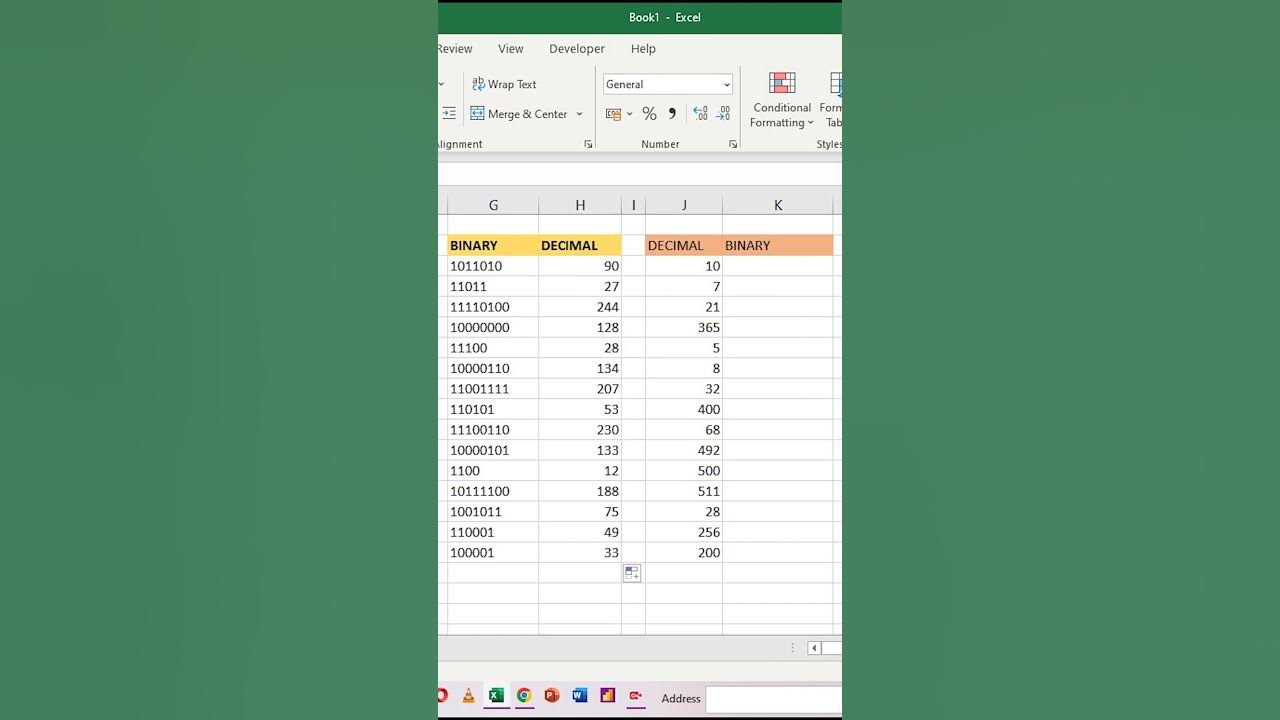Screen dimensions: 1280x720
Task: Open the Help ribbon tab
Action: click(x=643, y=49)
